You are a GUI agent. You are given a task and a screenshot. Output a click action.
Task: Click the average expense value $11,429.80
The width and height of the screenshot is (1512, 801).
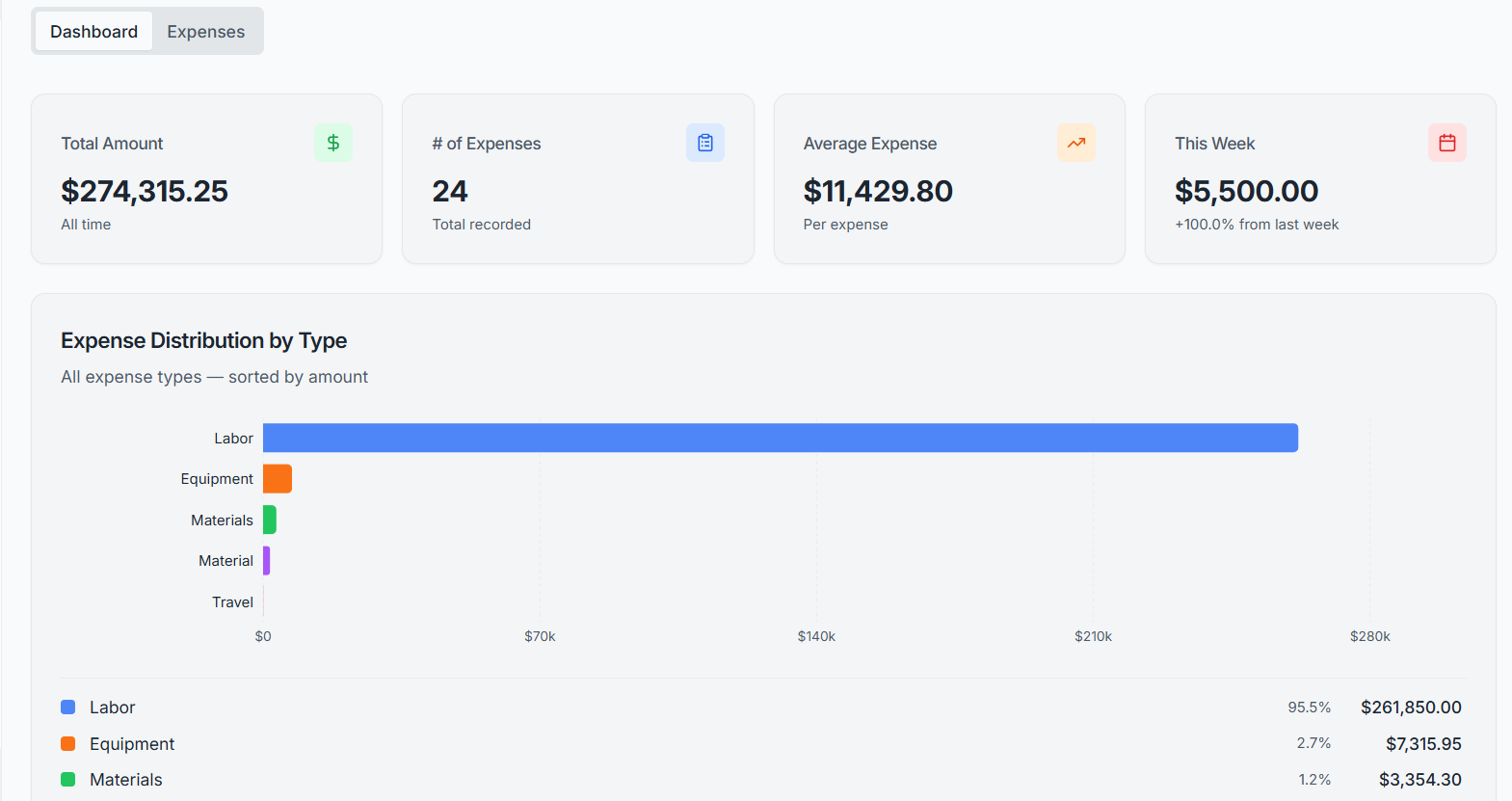click(878, 191)
